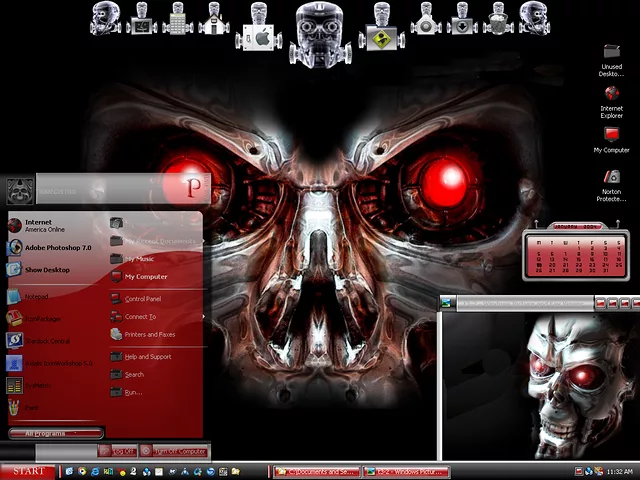Open My Music in the Start menu

pos(157,259)
